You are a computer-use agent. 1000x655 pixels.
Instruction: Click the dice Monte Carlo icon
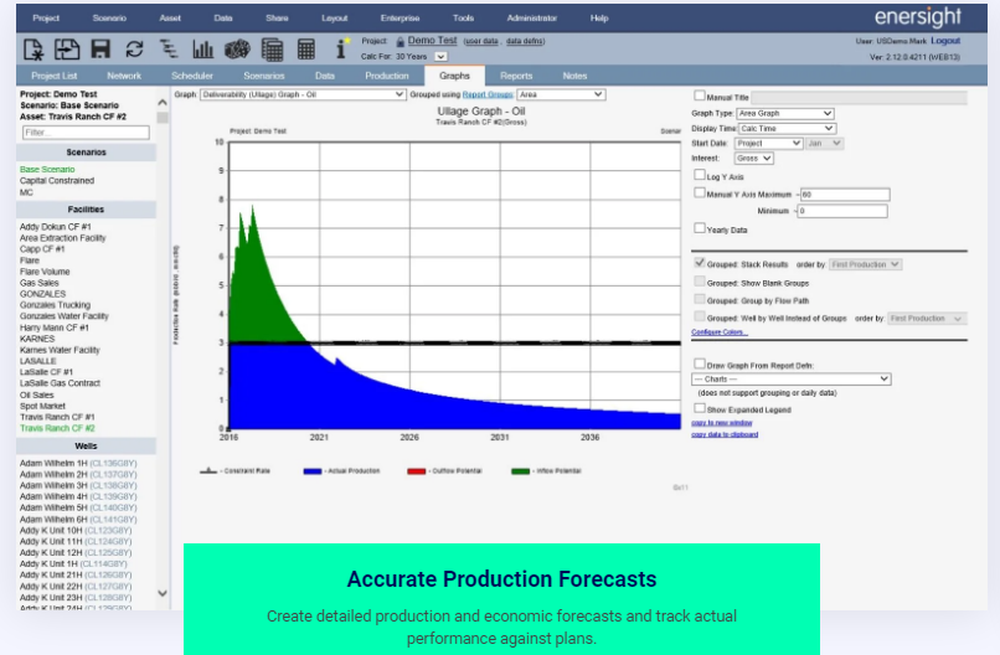click(x=237, y=49)
